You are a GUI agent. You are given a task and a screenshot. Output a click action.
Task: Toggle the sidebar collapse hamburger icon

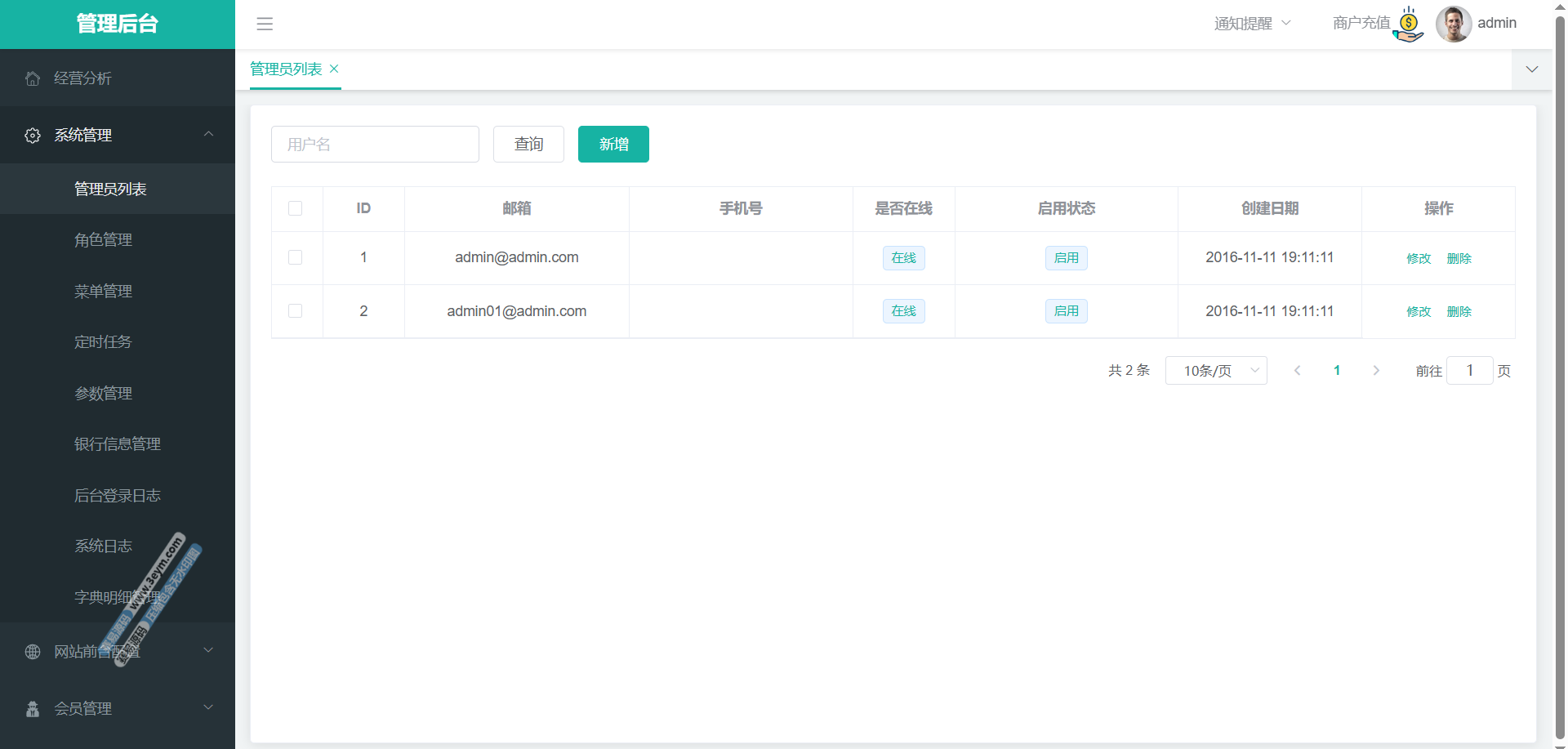[x=265, y=24]
